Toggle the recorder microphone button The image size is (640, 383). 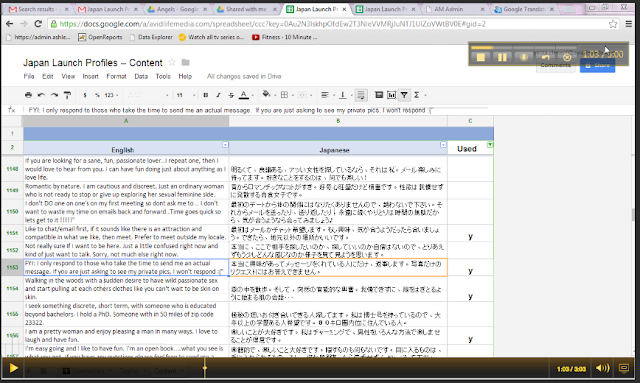coord(524,57)
